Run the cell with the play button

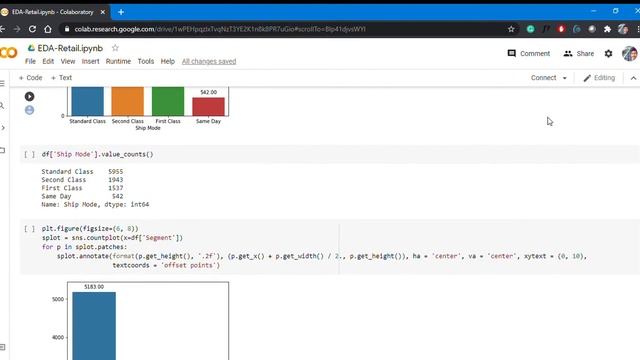click(x=29, y=96)
